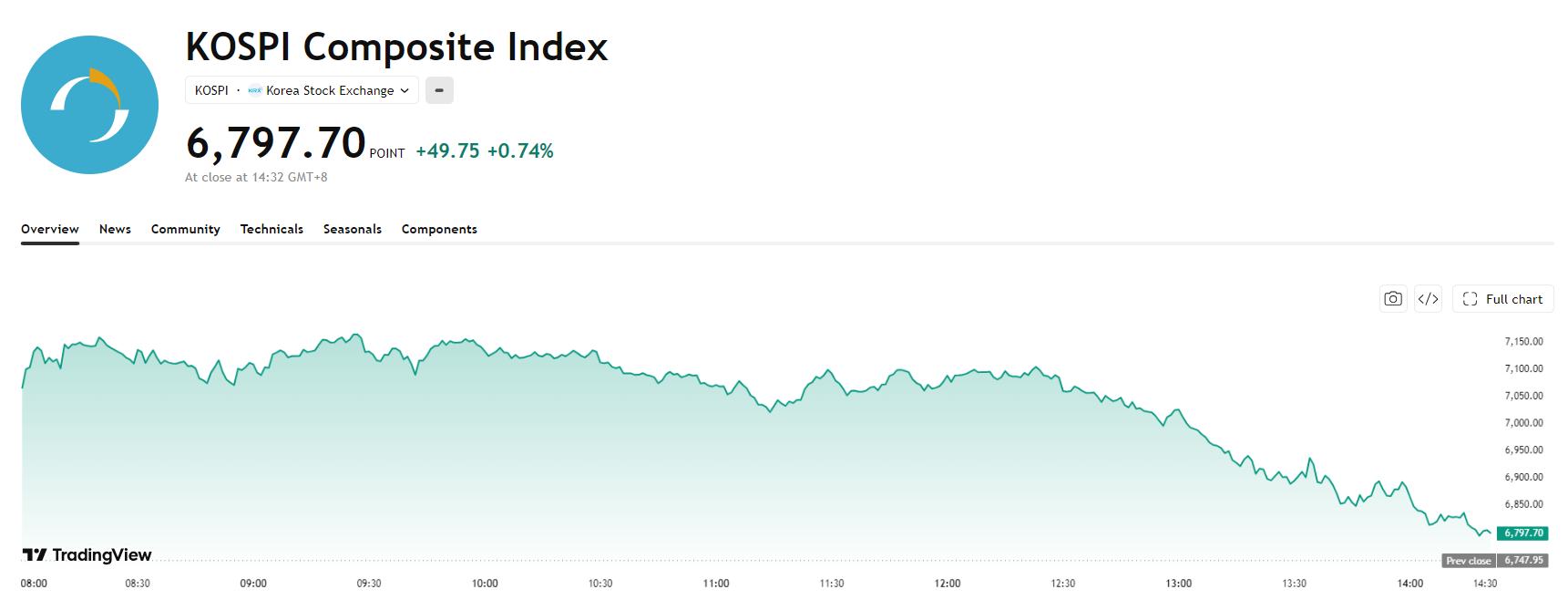Click the TradingView logo on chart

click(87, 554)
